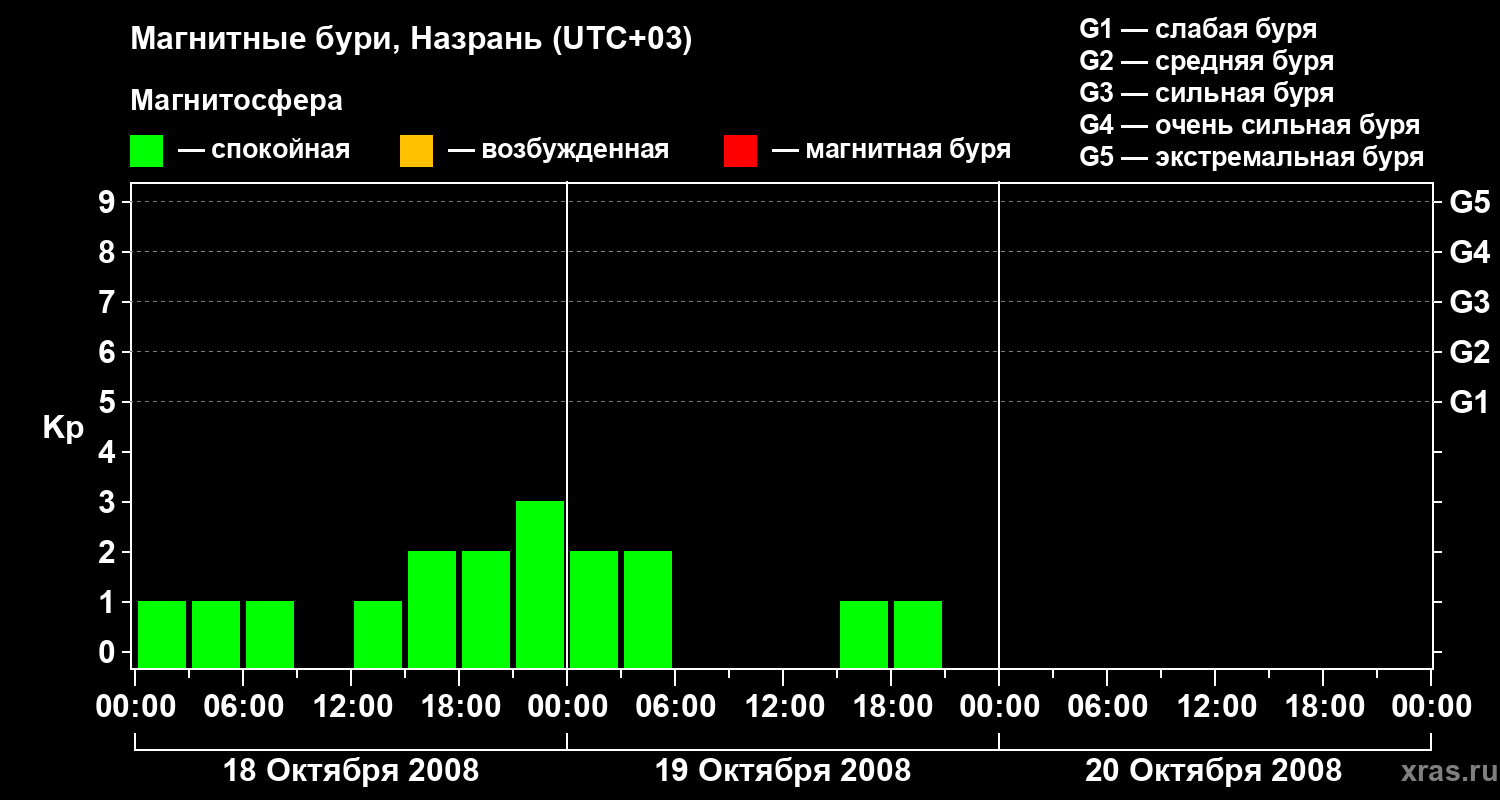Image resolution: width=1500 pixels, height=800 pixels.
Task: Click the final 00:00 label ending 20 Октября
Action: [1431, 707]
